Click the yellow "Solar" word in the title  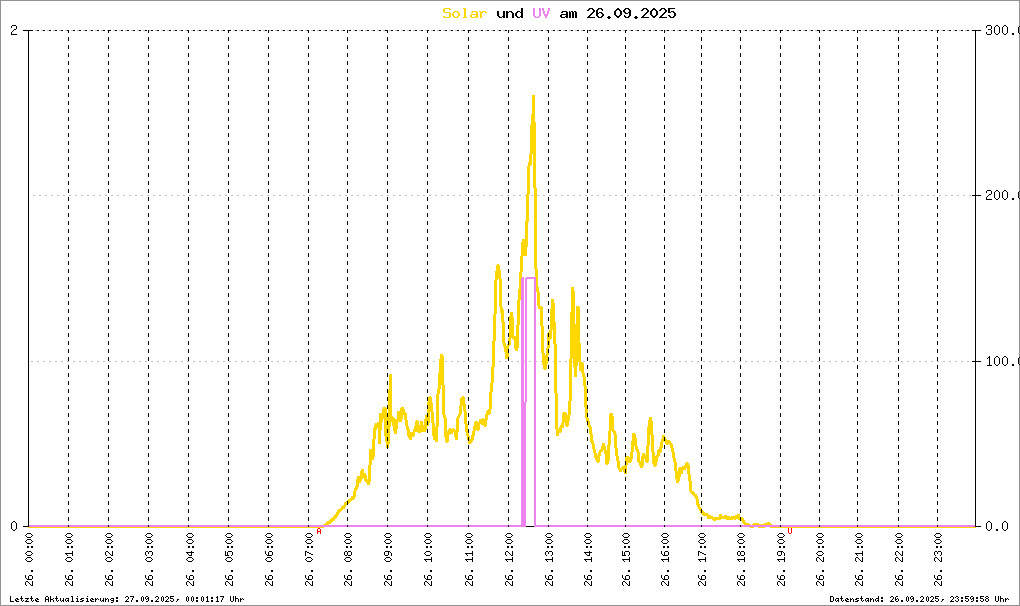pos(465,13)
